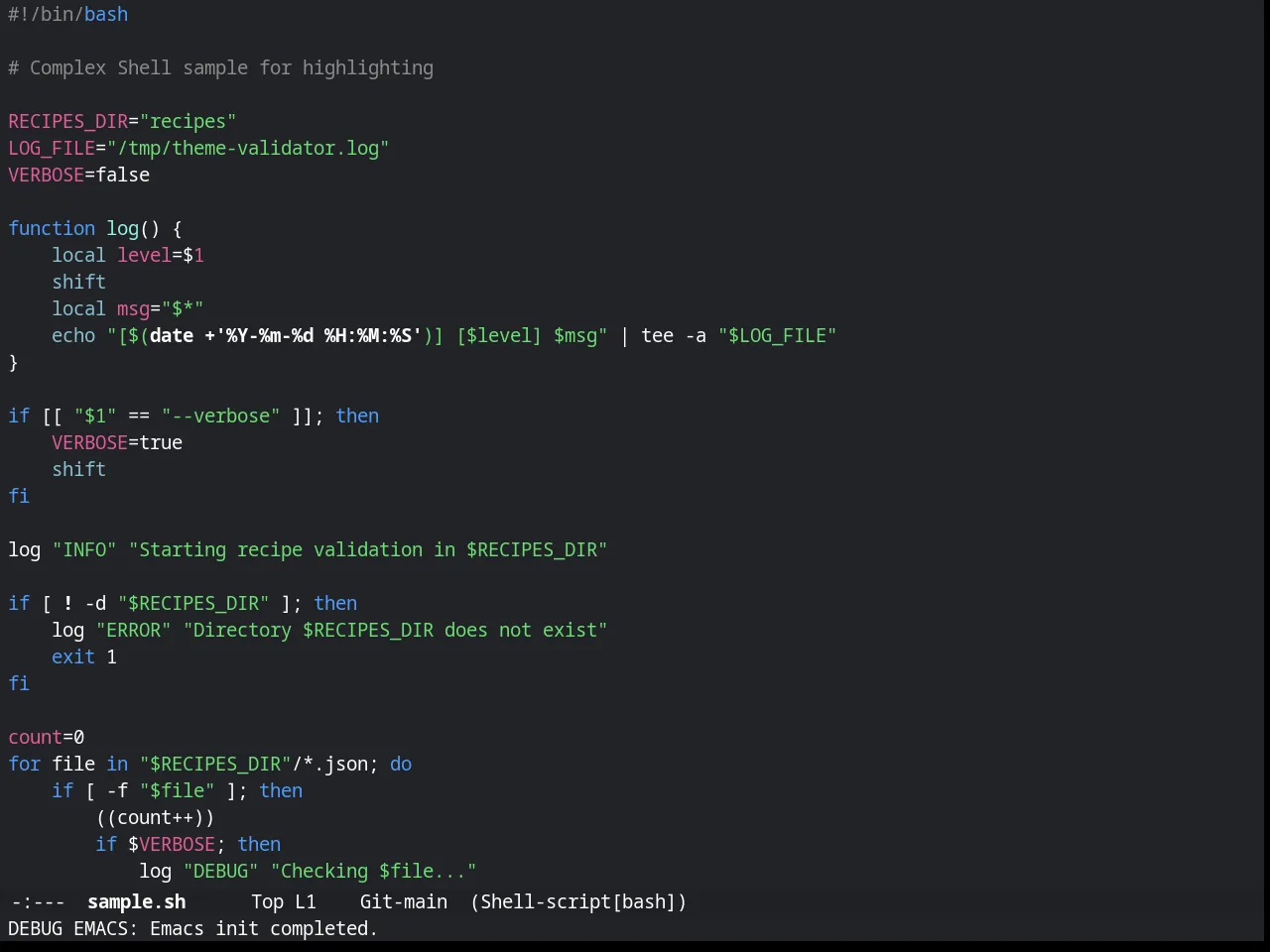
Task: Click the VERBOSE=true line
Action: 117,442
